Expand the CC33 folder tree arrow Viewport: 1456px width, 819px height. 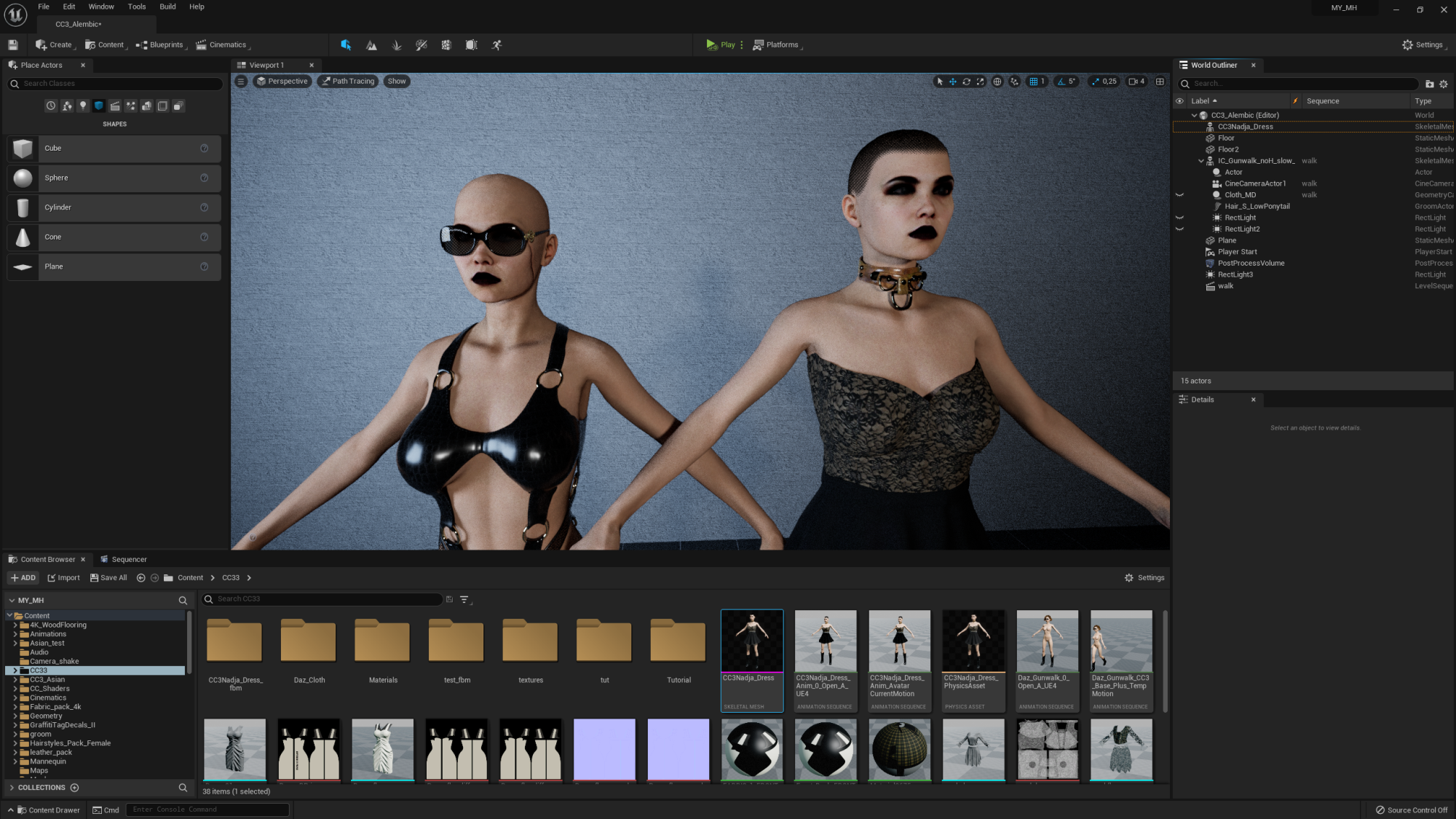pos(15,670)
